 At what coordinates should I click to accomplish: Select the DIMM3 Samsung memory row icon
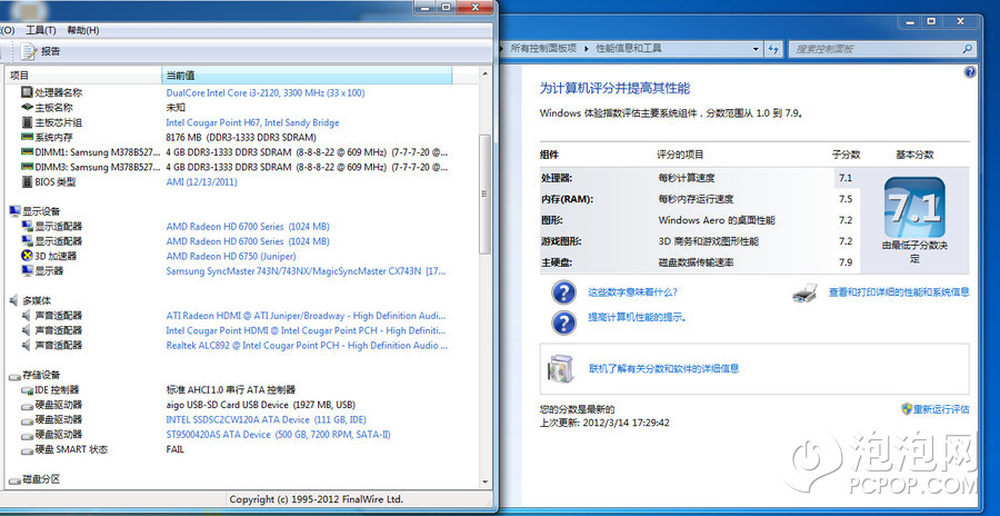[x=27, y=166]
